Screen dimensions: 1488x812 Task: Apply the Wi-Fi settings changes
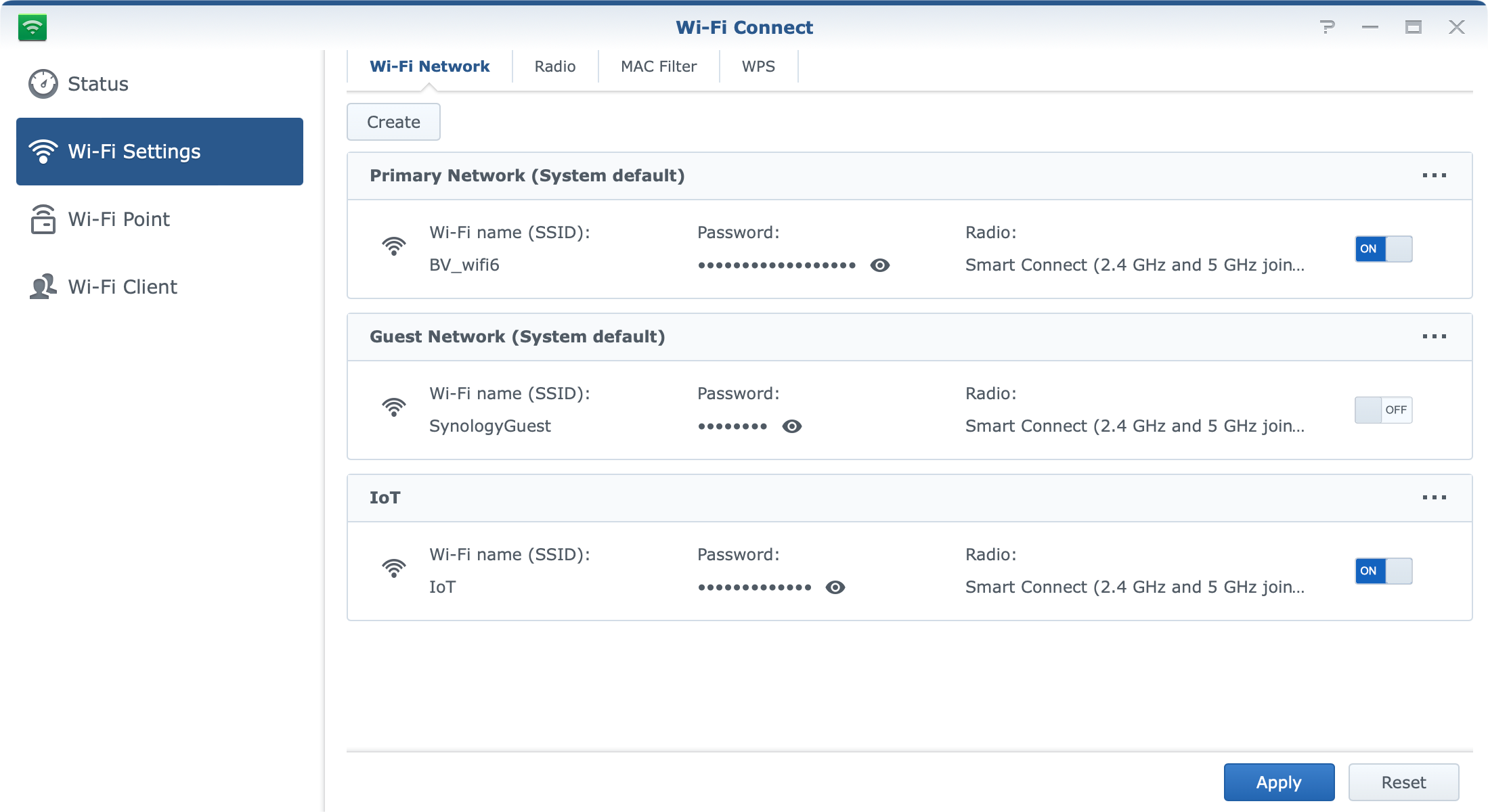click(x=1279, y=782)
